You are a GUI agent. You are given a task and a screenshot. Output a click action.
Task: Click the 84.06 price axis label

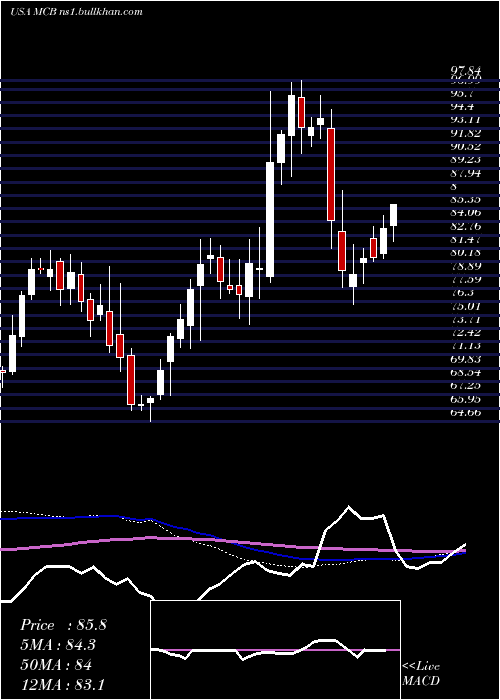click(x=467, y=212)
